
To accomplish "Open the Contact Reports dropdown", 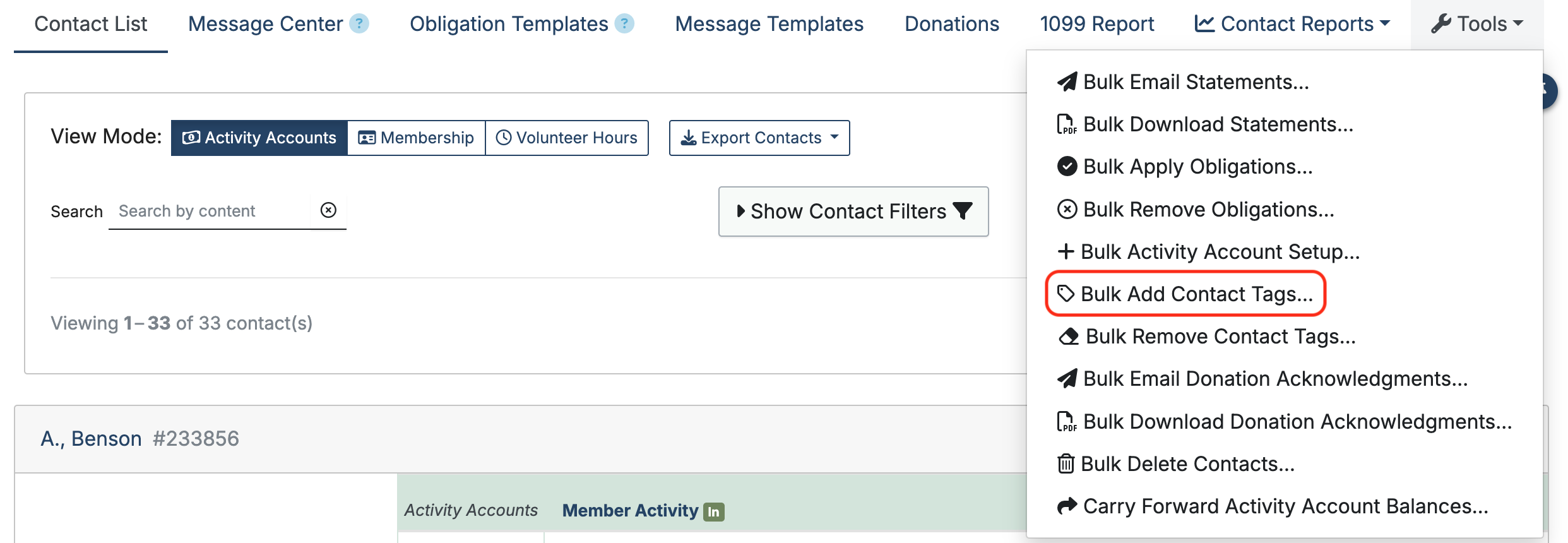I will coord(1292,24).
